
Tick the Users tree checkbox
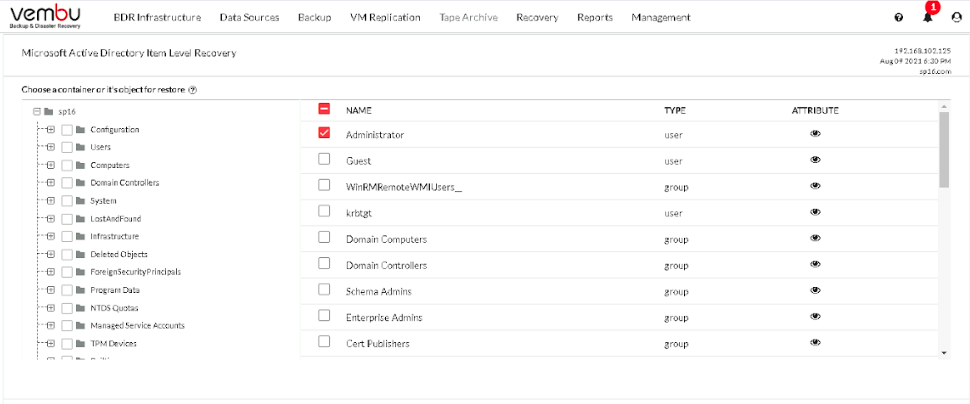tap(67, 148)
